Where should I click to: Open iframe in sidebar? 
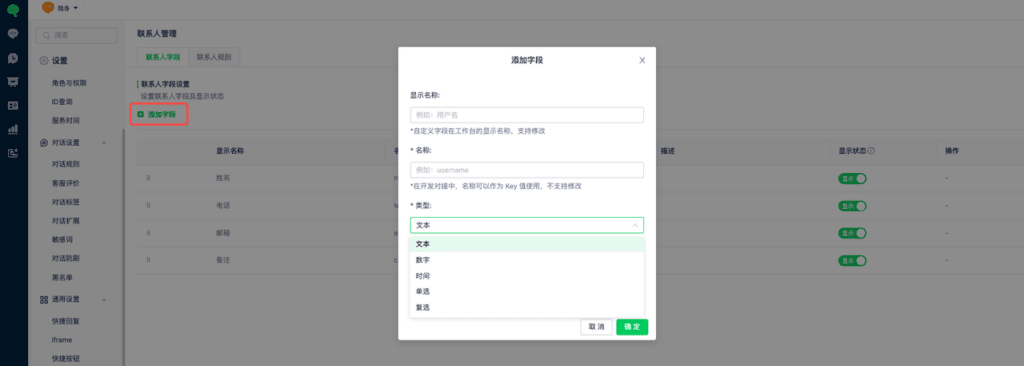click(61, 340)
